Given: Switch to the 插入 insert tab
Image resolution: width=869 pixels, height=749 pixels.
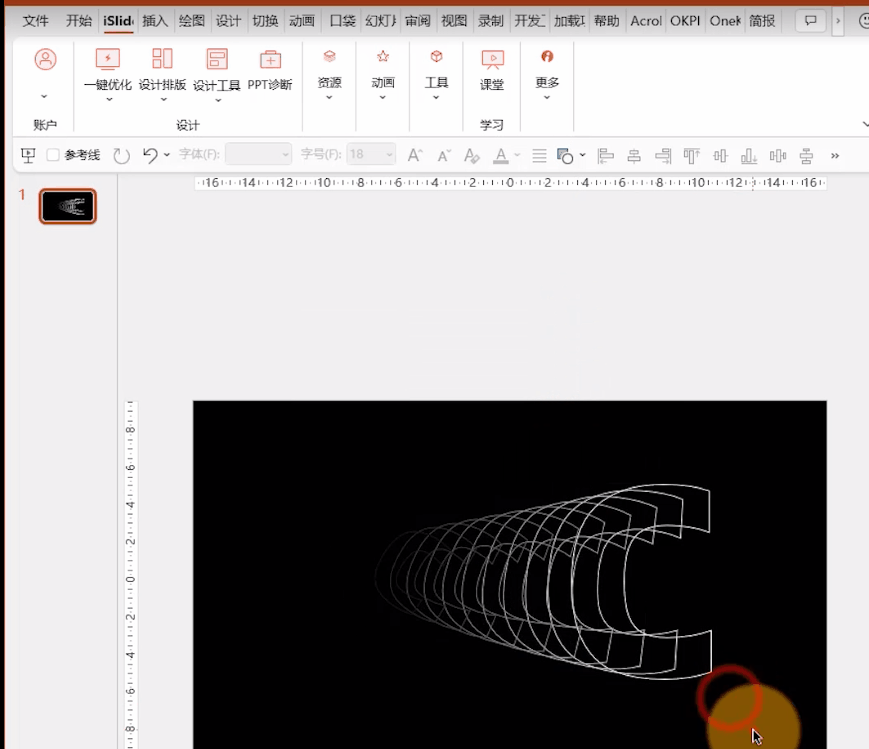Looking at the screenshot, I should coord(155,21).
